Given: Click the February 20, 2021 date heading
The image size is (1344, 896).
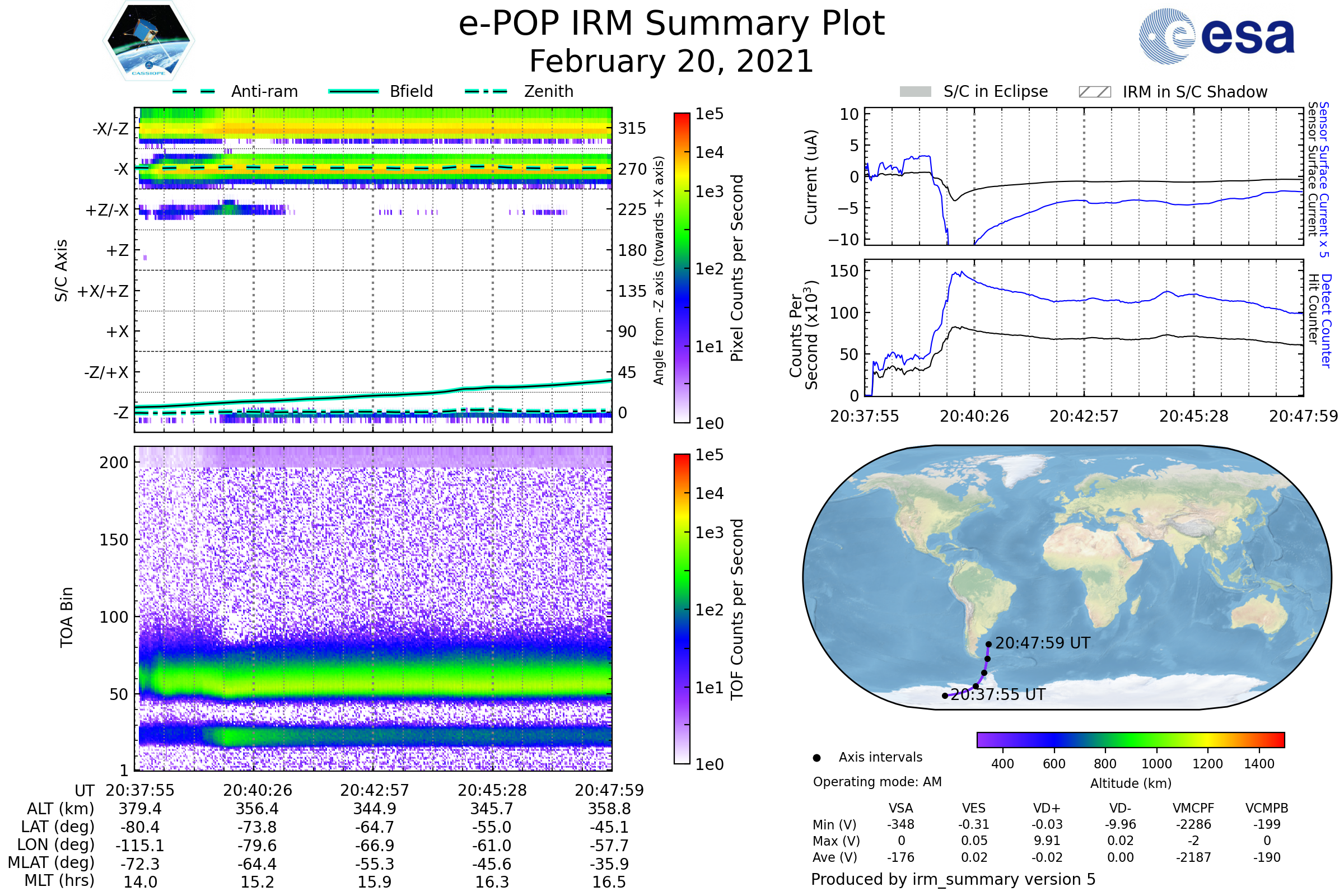Looking at the screenshot, I should point(671,61).
